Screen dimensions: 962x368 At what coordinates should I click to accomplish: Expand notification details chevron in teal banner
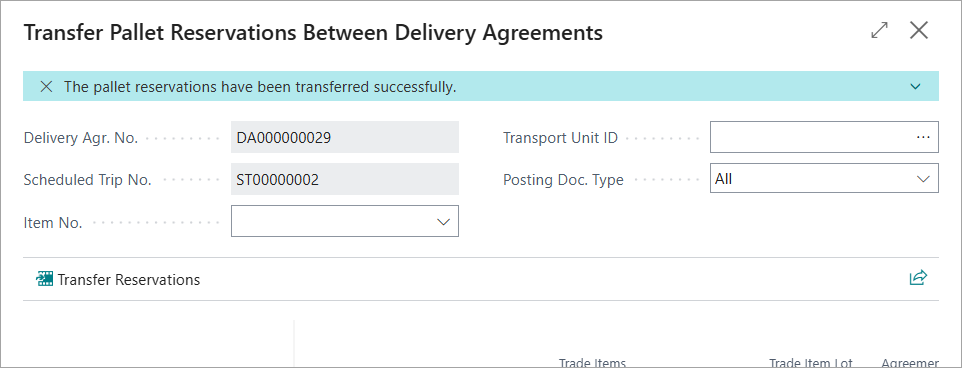(915, 86)
